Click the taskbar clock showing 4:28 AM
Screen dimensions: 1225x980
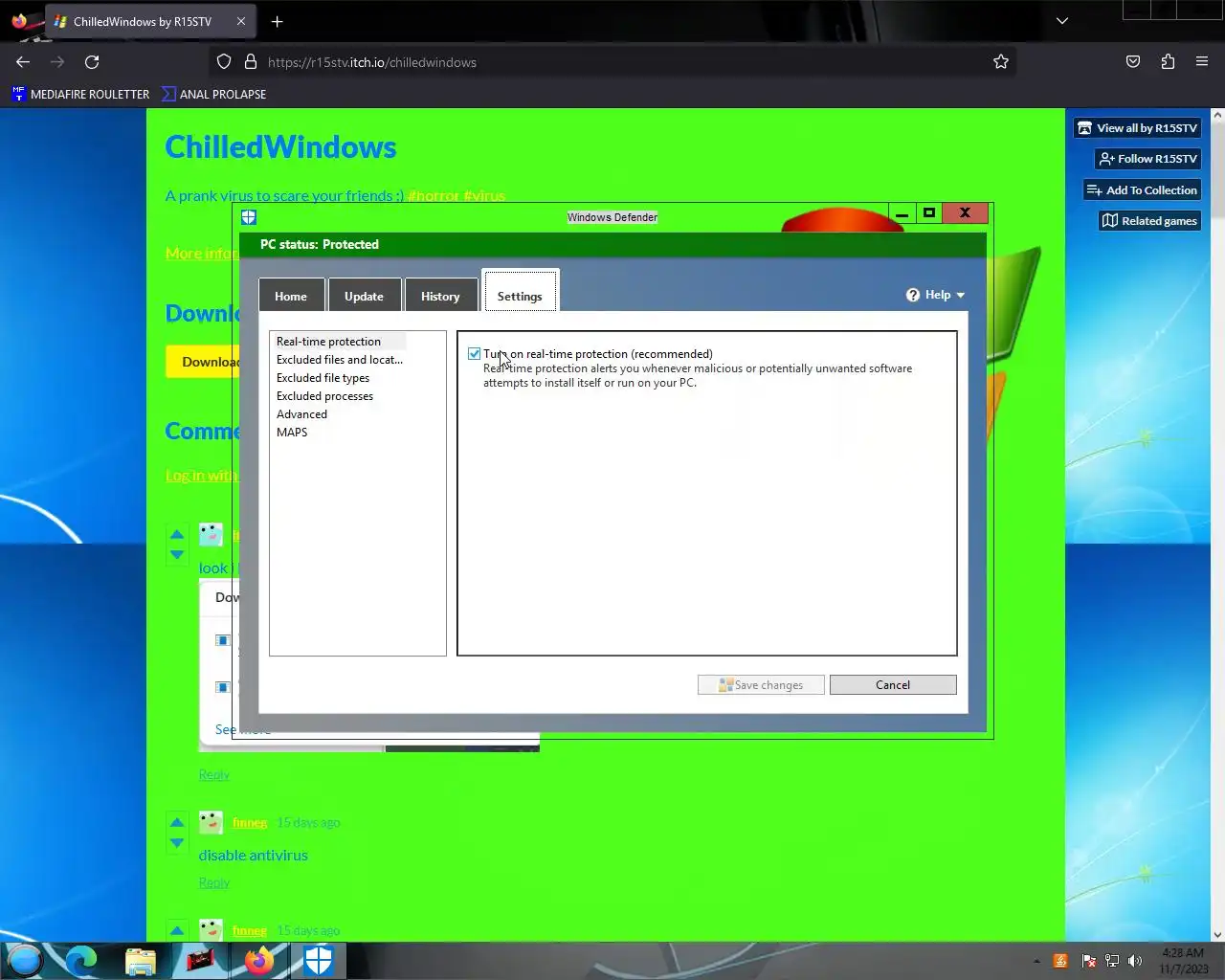tap(1183, 961)
